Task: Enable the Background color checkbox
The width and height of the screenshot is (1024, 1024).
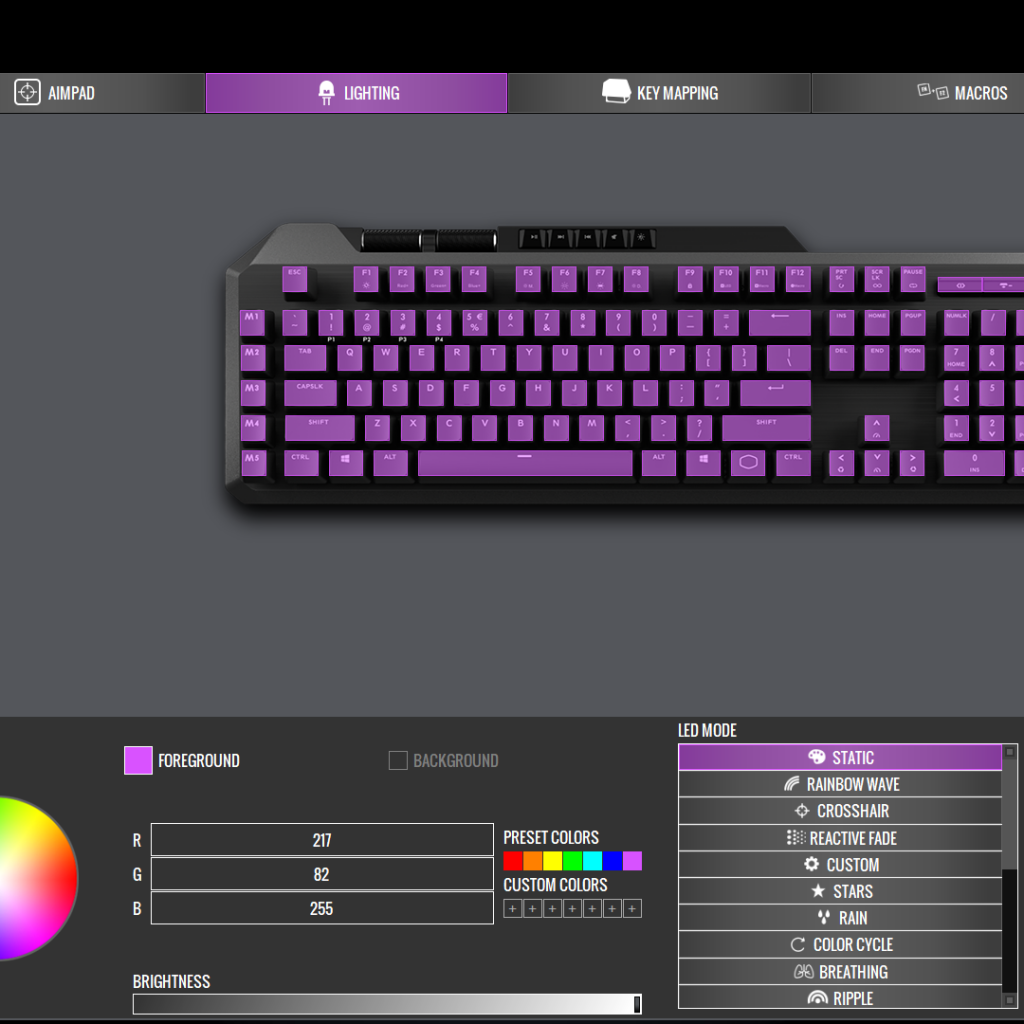Action: click(398, 761)
